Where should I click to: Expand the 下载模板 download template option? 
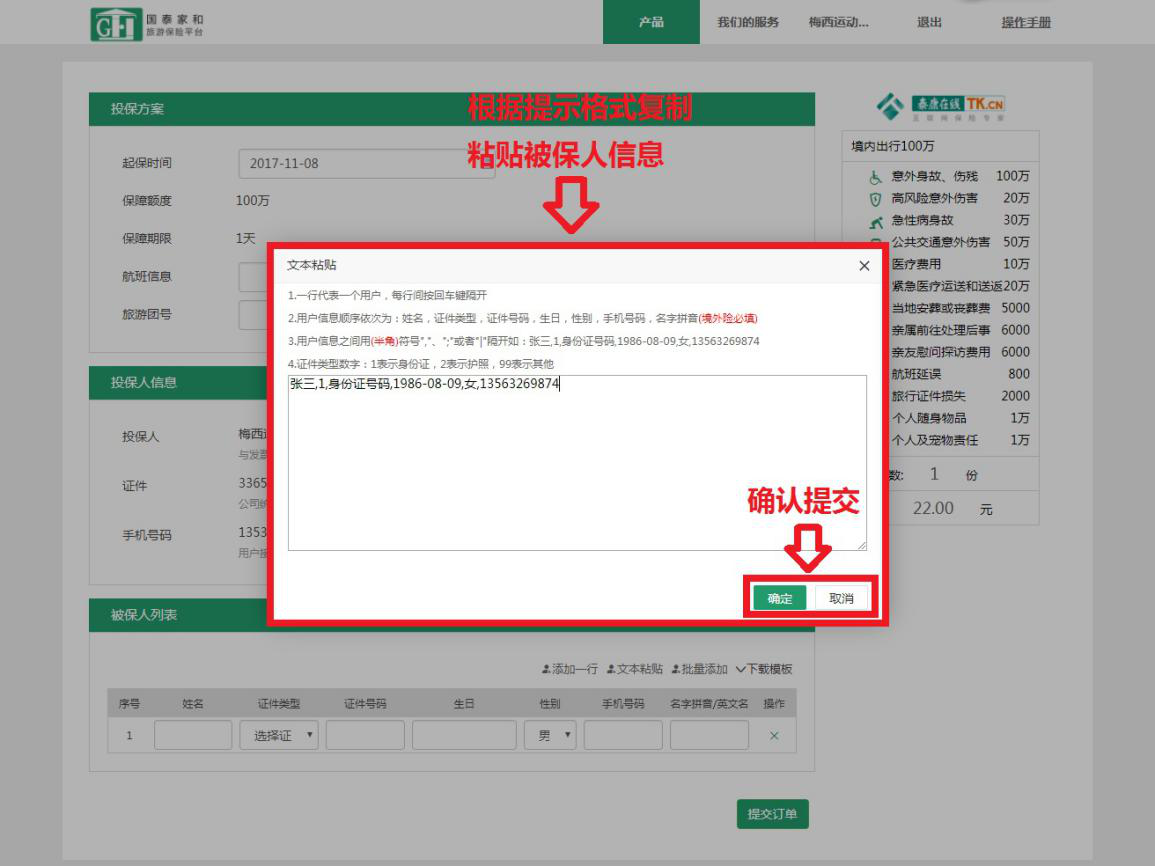pos(764,669)
